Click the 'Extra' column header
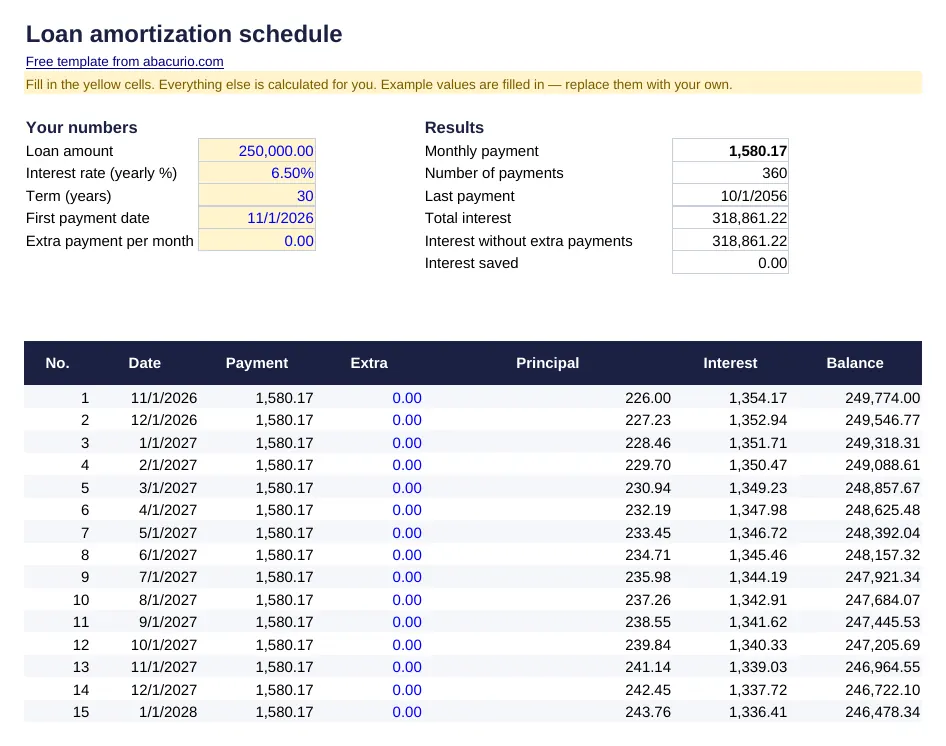Image resolution: width=946 pixels, height=746 pixels. pos(369,363)
